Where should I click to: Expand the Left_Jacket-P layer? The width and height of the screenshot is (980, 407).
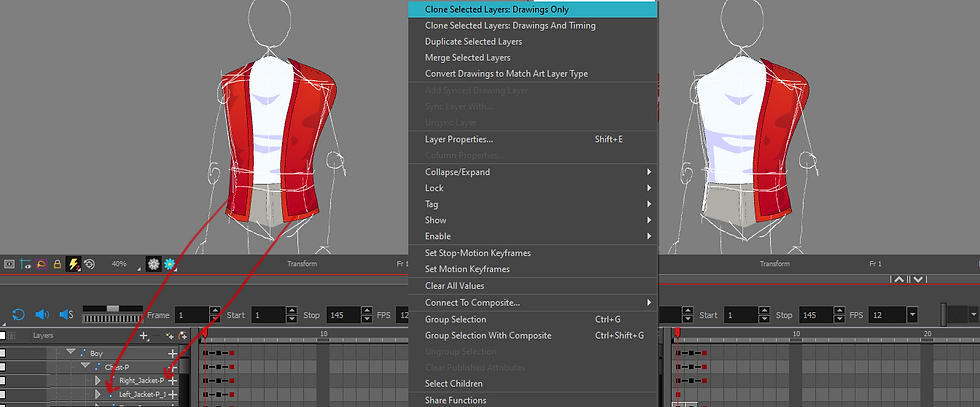[x=98, y=394]
